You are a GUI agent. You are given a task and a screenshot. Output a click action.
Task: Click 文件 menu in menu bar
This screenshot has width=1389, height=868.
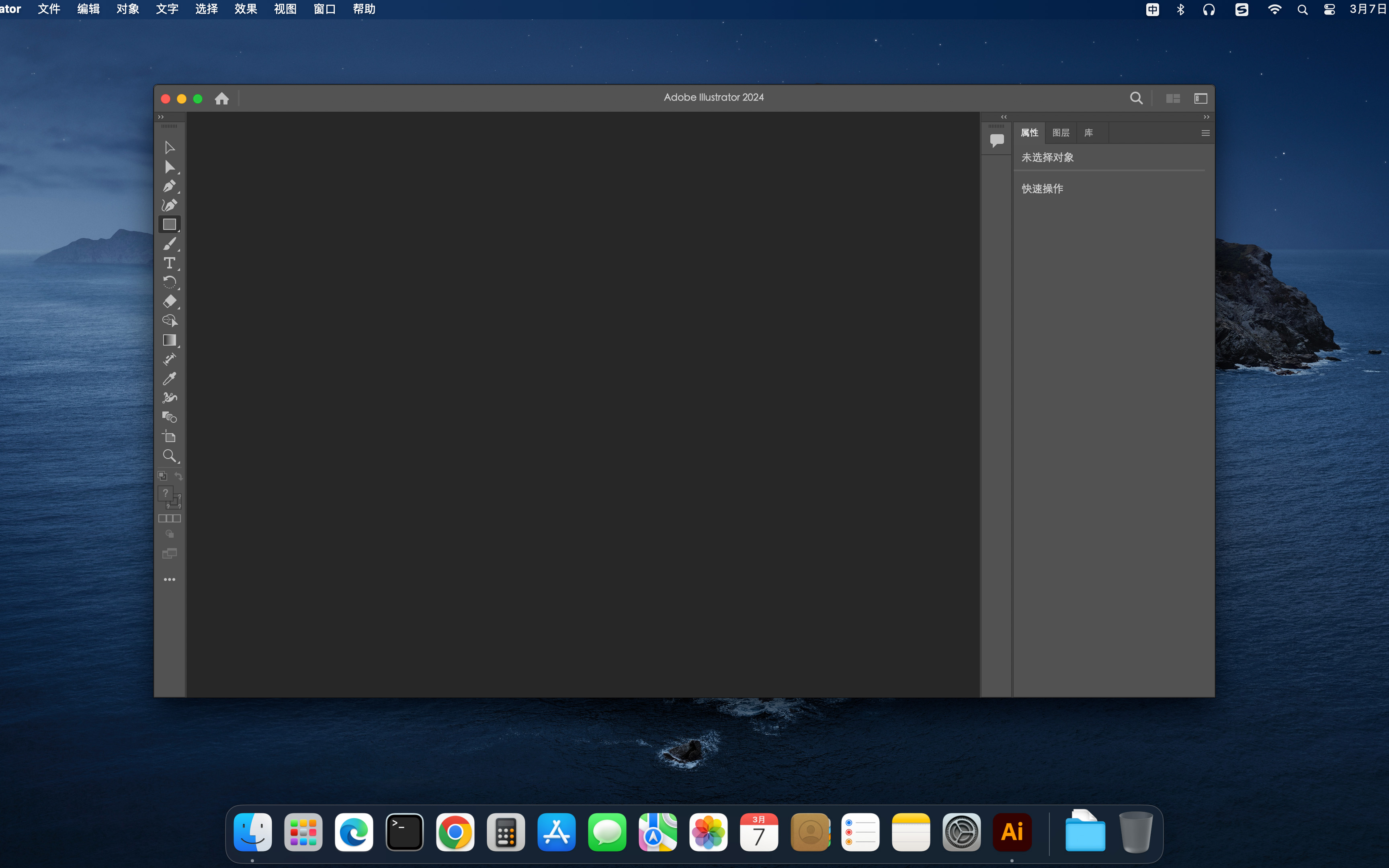coord(48,9)
